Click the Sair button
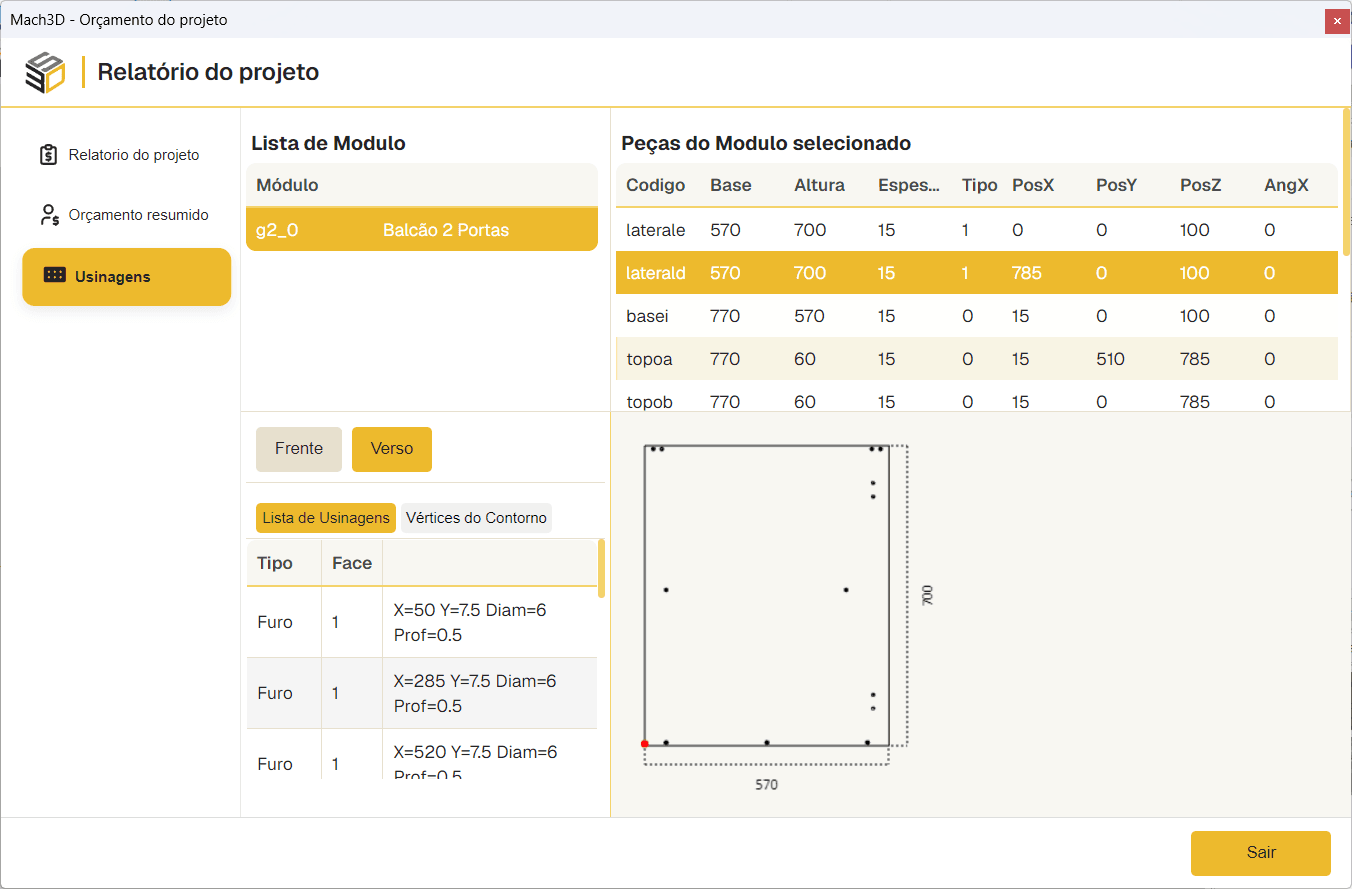Image resolution: width=1352 pixels, height=889 pixels. [x=1261, y=853]
